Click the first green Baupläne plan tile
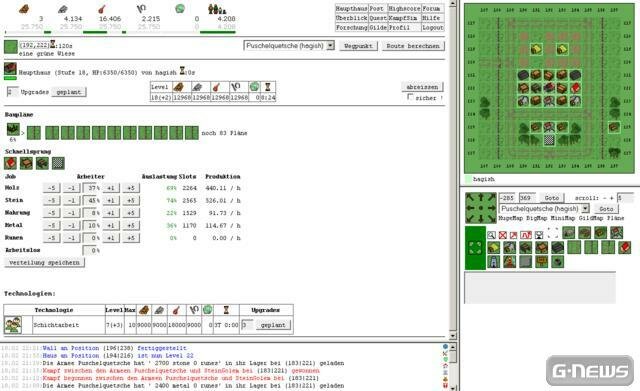Screen dimensions: 640x391 click(x=34, y=133)
